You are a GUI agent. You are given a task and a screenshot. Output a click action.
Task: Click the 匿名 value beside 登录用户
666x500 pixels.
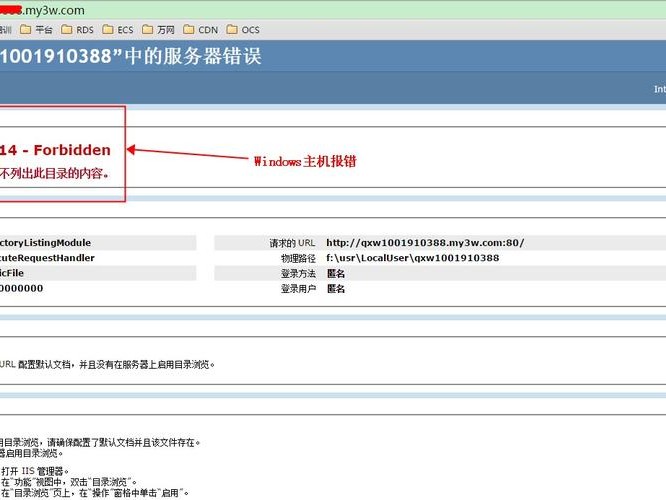(336, 289)
